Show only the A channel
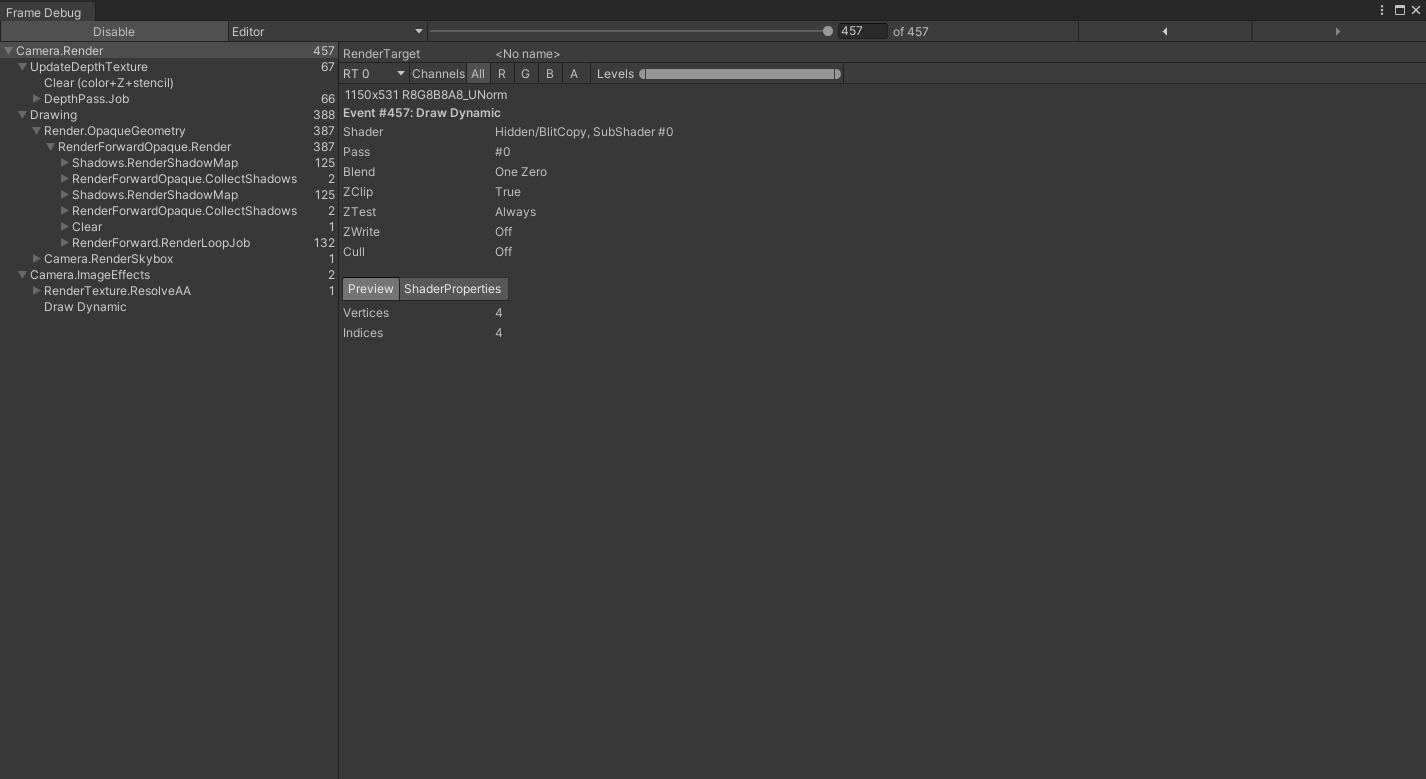 (x=574, y=73)
